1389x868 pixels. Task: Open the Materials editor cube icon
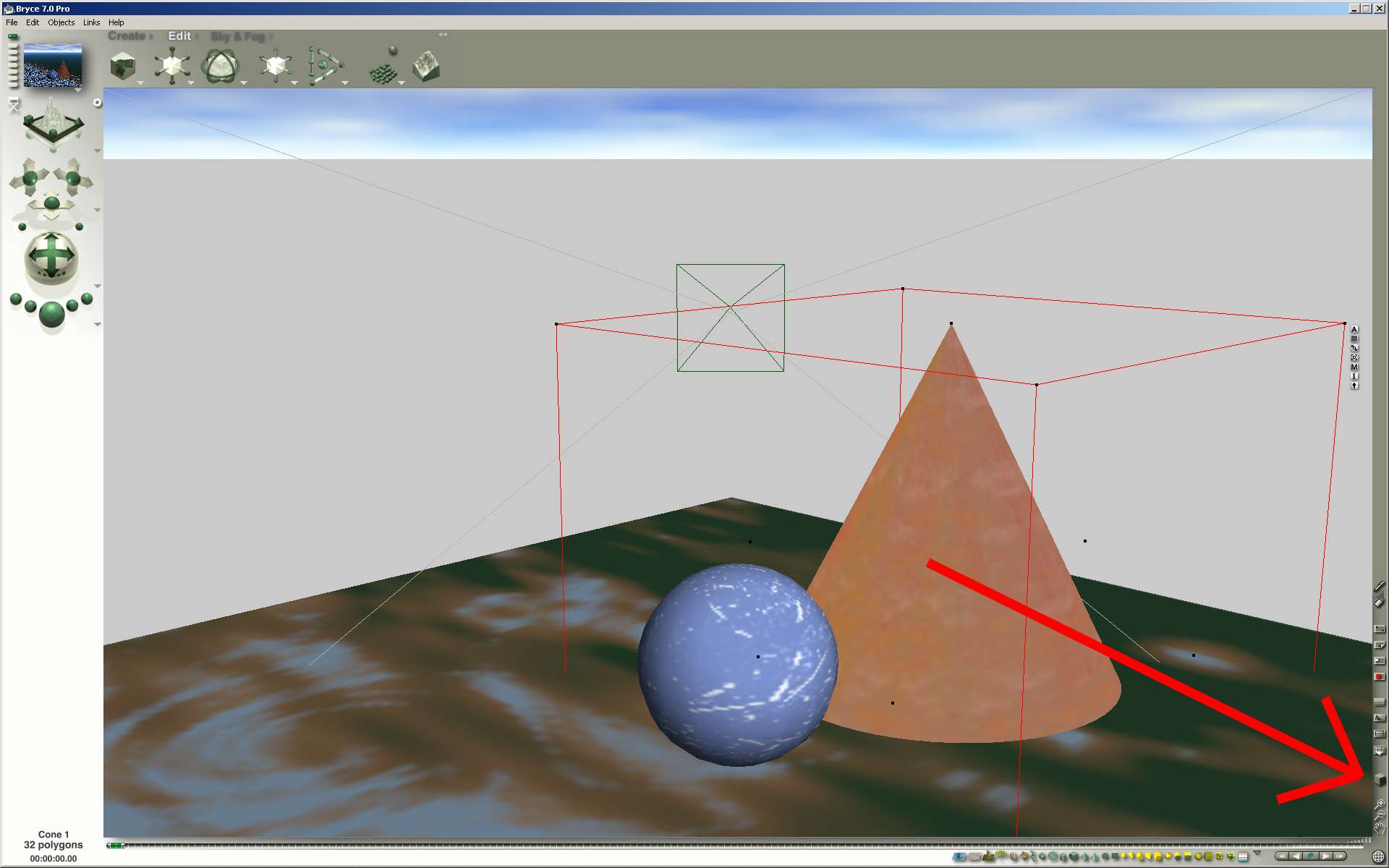point(124,67)
